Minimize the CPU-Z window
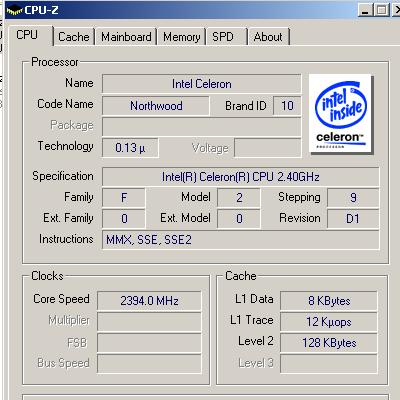Image resolution: width=400 pixels, height=400 pixels. point(365,10)
